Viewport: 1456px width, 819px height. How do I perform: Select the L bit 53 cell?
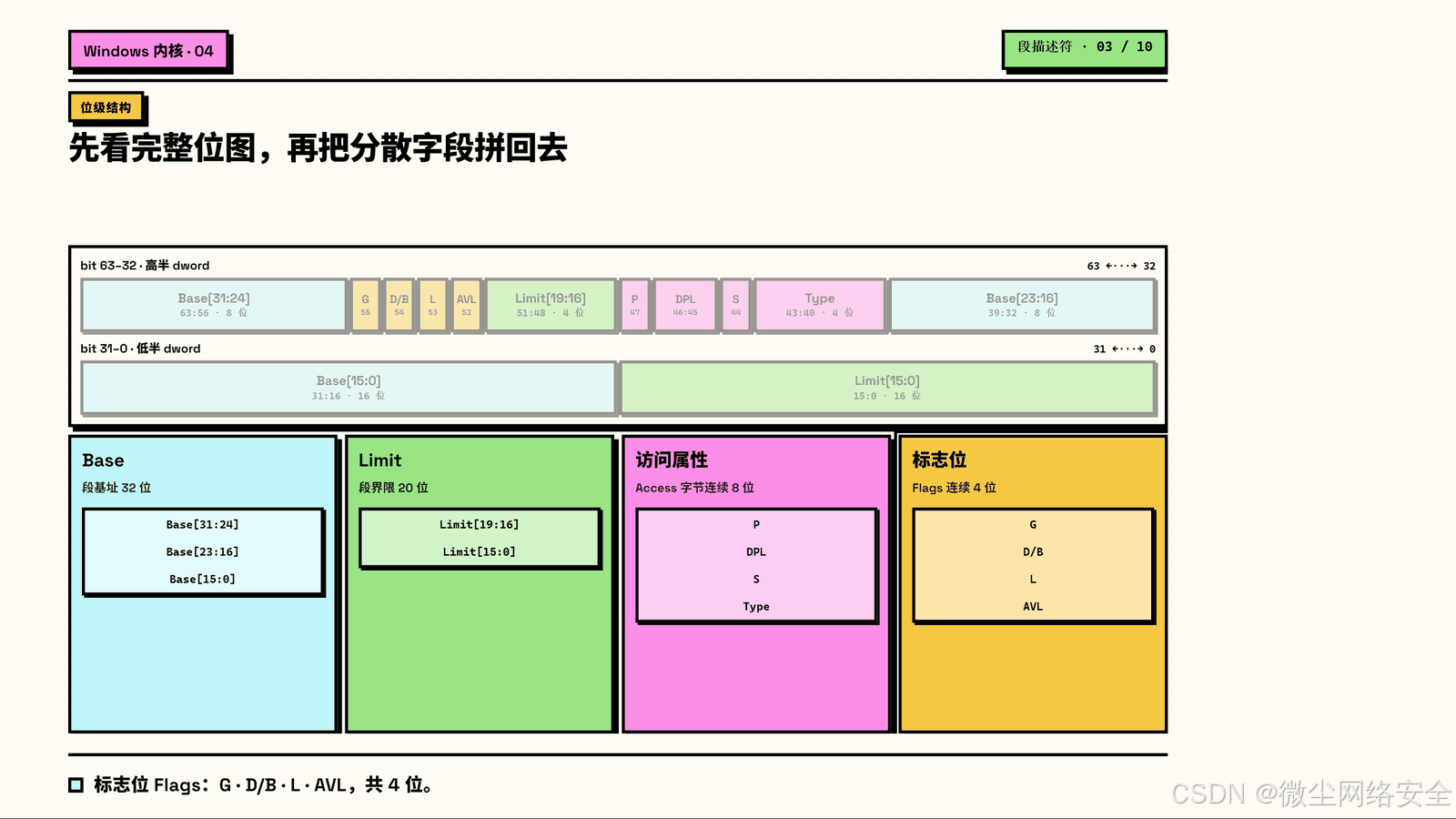click(432, 305)
